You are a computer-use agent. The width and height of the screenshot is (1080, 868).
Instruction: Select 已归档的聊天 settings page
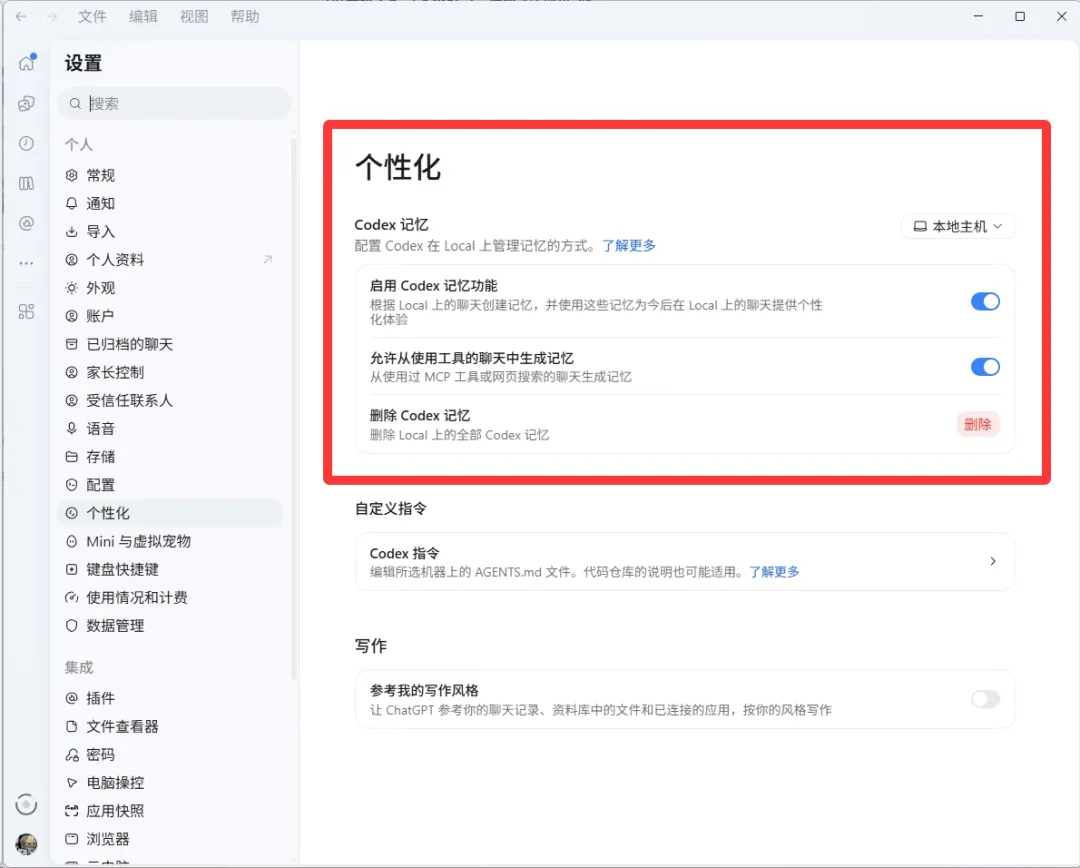coord(171,344)
